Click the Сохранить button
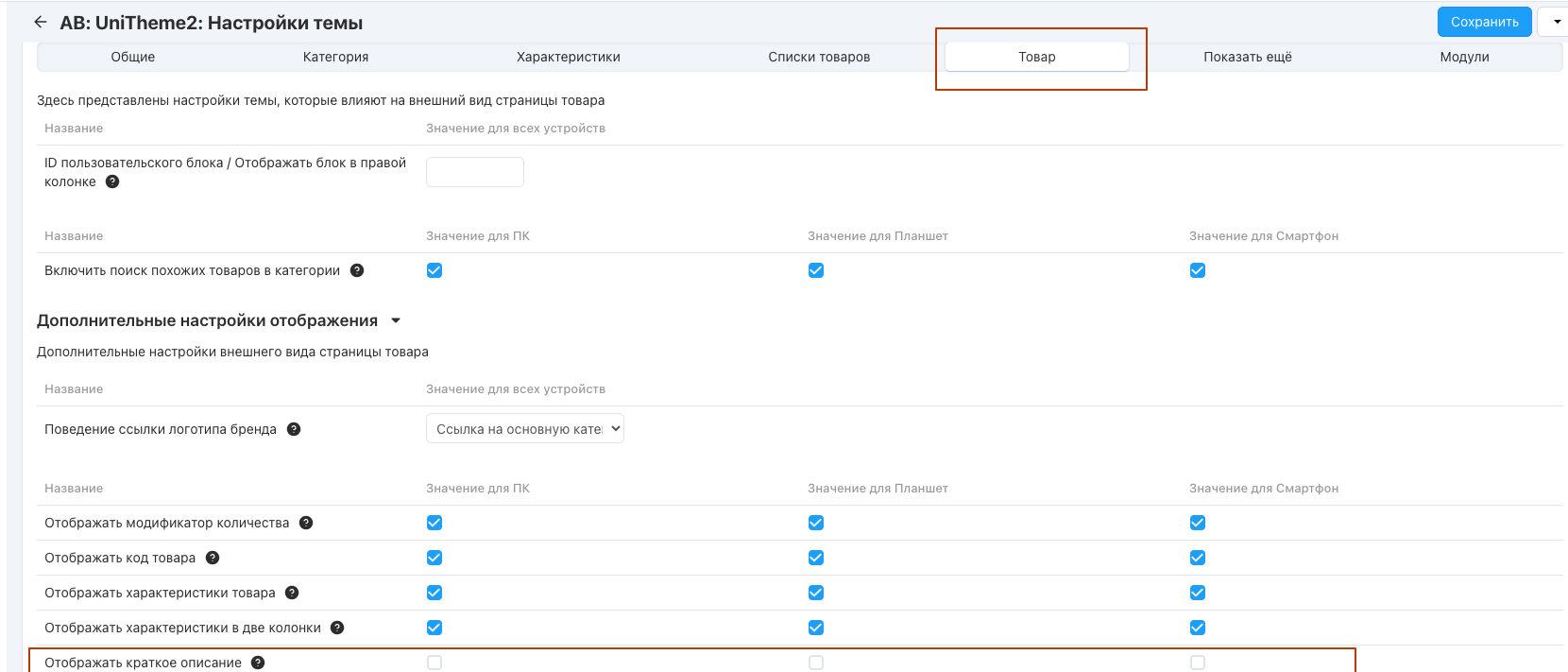This screenshot has width=1568, height=672. [x=1484, y=22]
